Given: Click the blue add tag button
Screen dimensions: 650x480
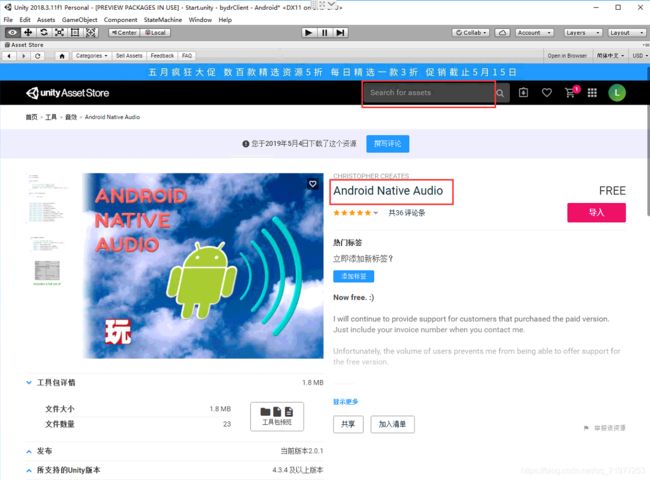Looking at the screenshot, I should (x=354, y=276).
